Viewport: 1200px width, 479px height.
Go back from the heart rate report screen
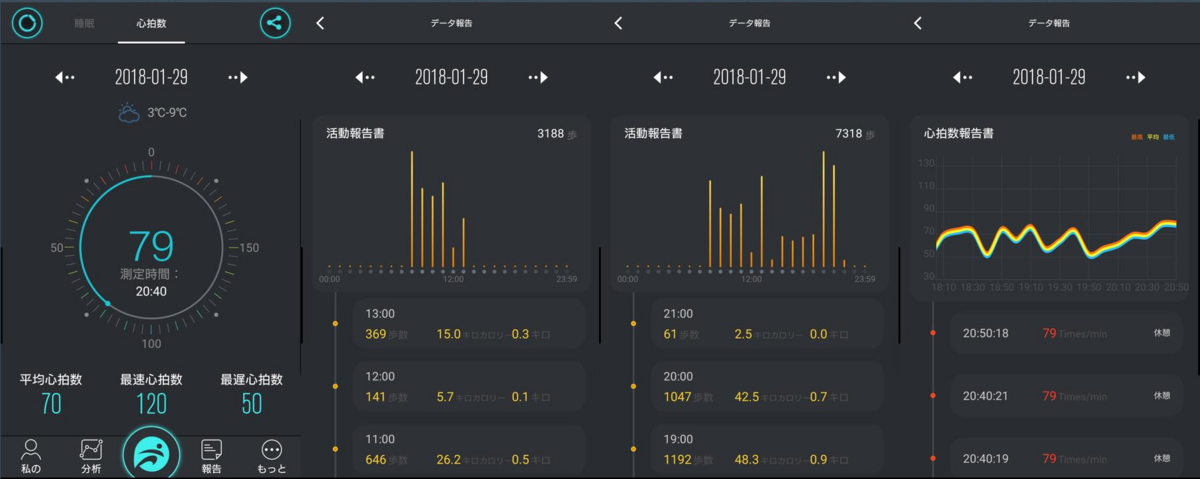click(917, 23)
